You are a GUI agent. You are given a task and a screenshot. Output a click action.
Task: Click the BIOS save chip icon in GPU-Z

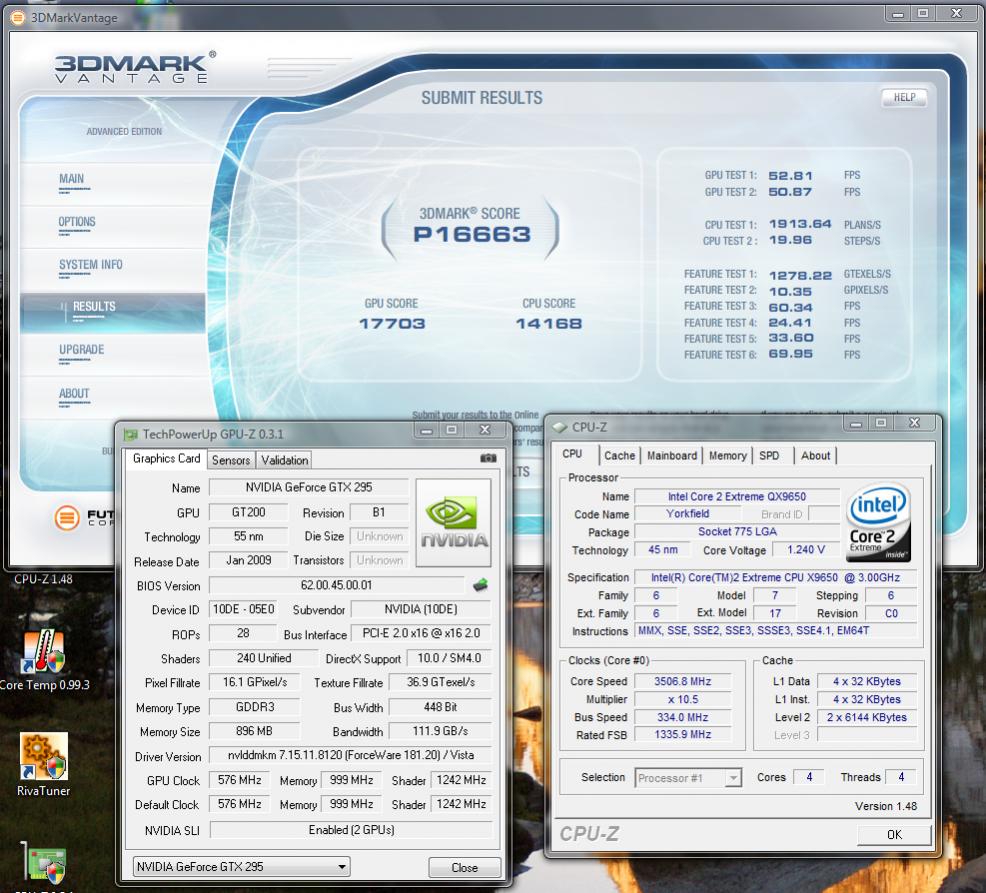(480, 585)
